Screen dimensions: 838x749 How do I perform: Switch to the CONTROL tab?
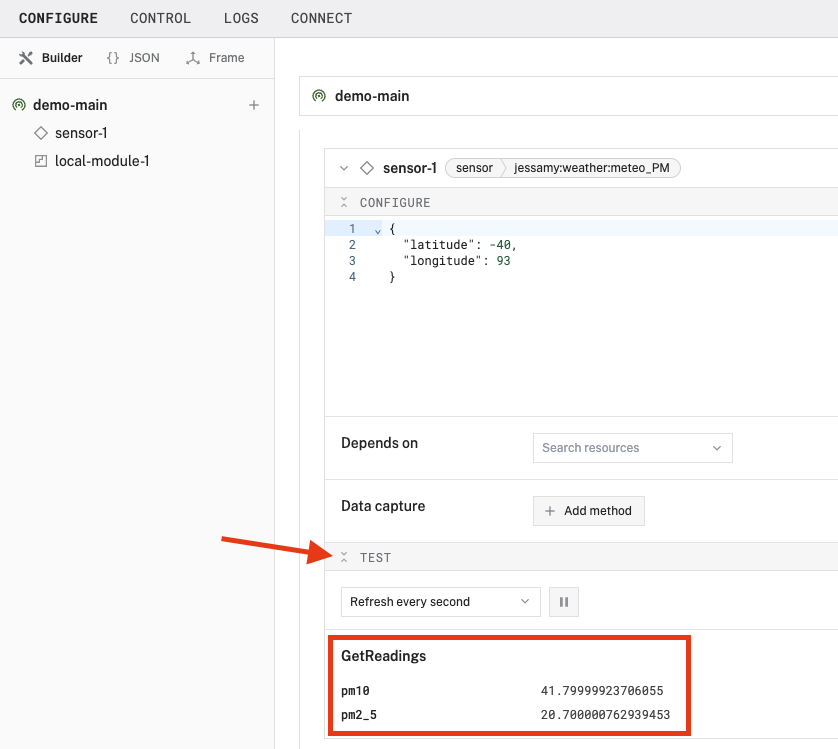160,18
